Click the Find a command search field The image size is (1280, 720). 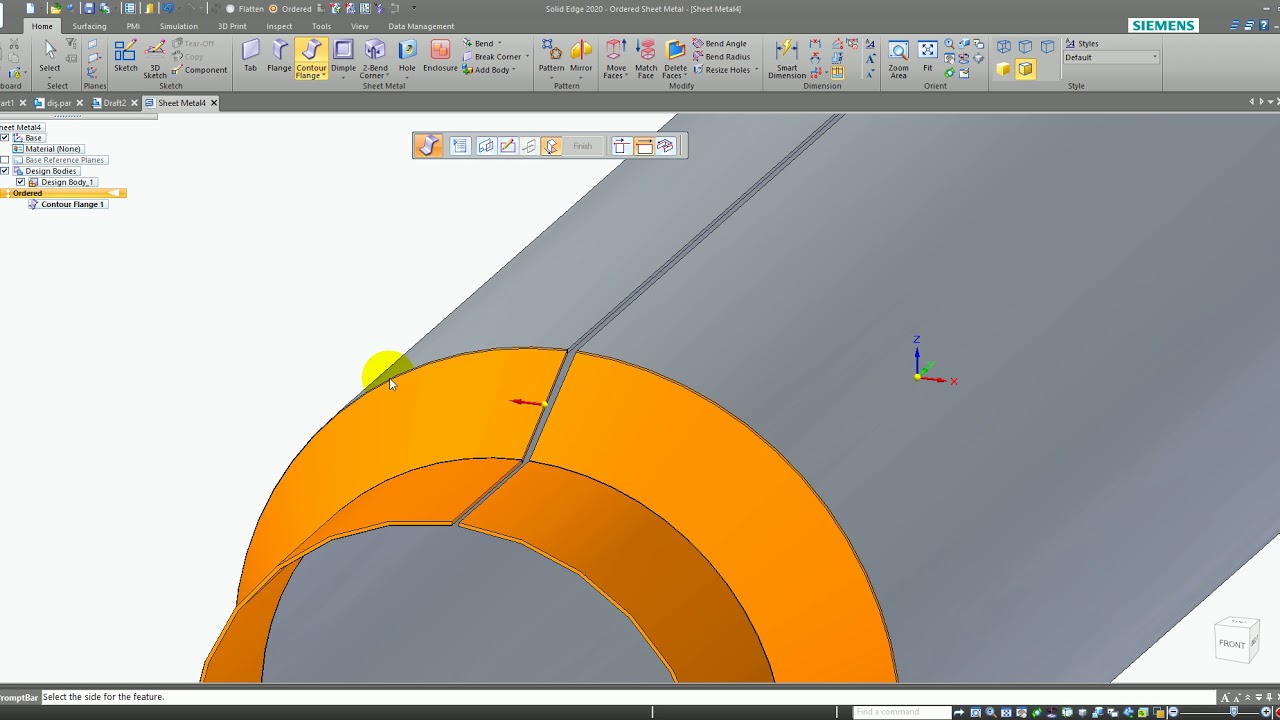tap(901, 712)
